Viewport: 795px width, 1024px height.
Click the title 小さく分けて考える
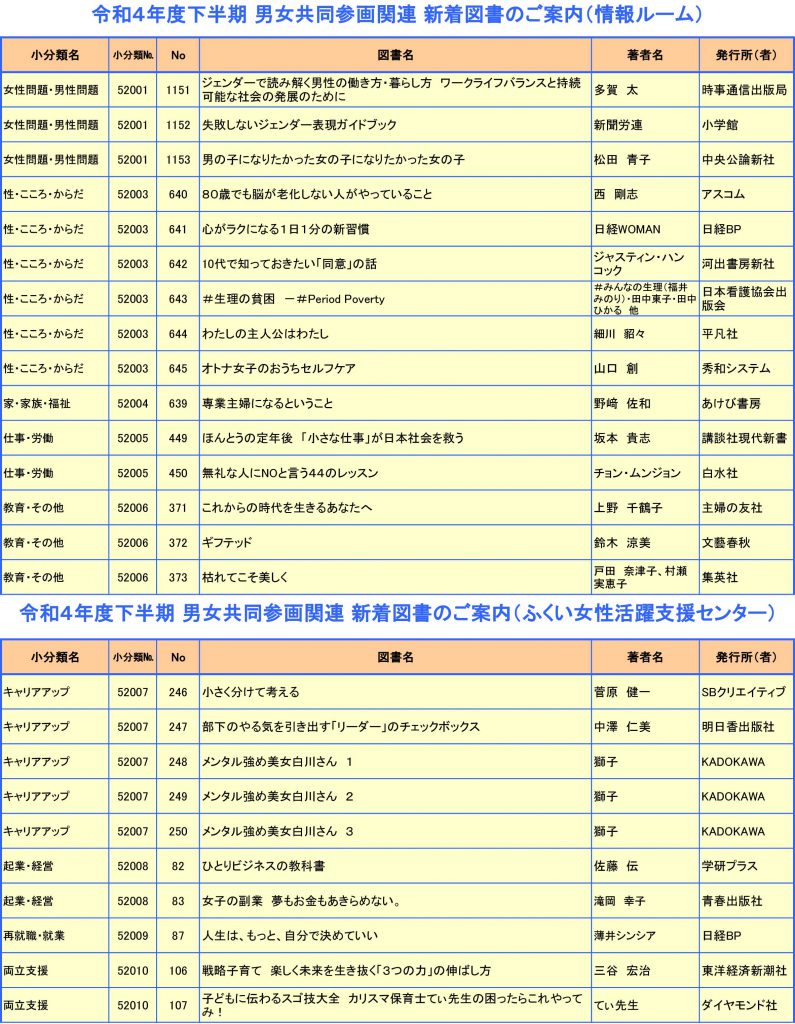click(x=251, y=692)
